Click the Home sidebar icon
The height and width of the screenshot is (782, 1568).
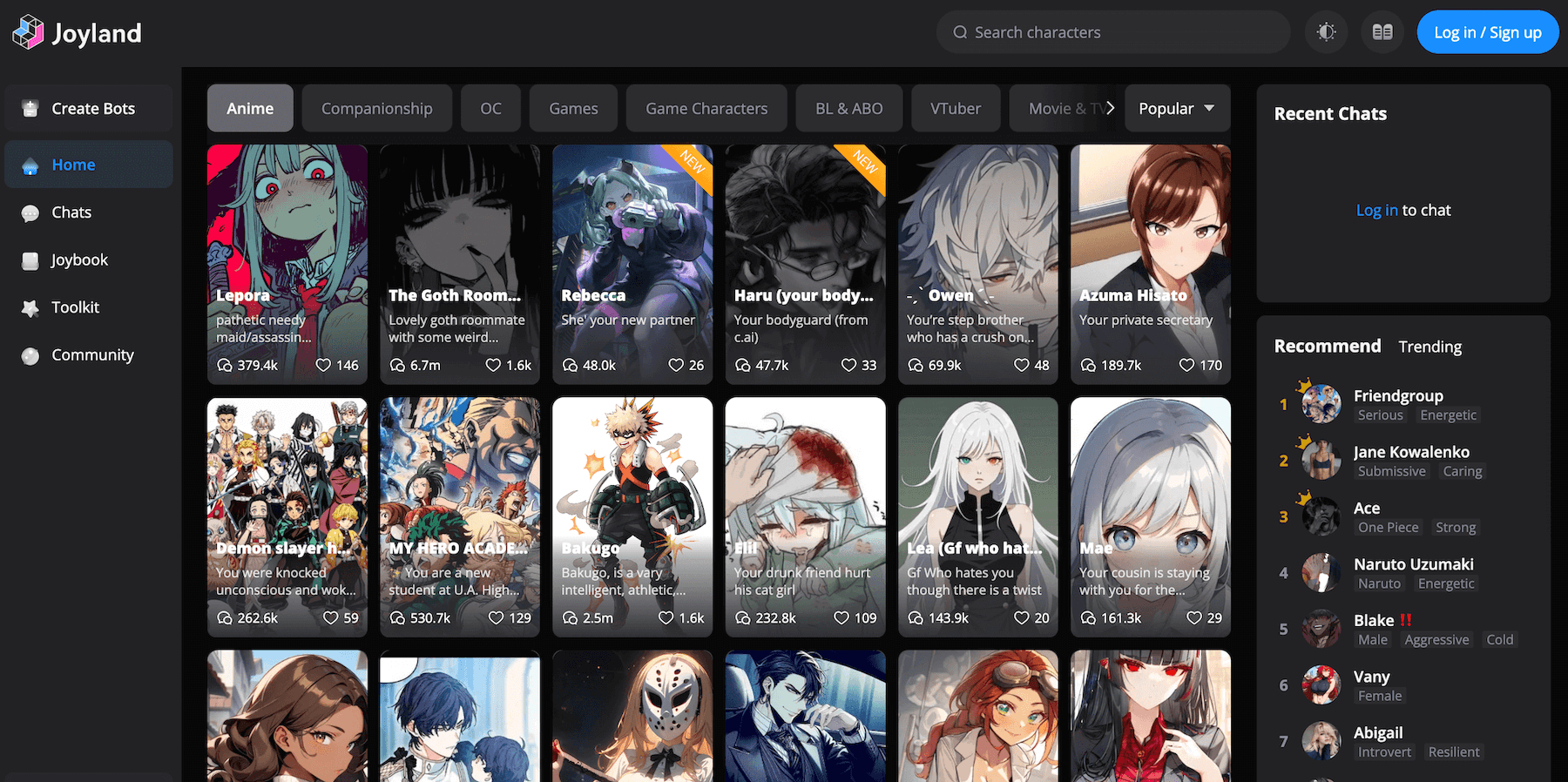click(30, 165)
